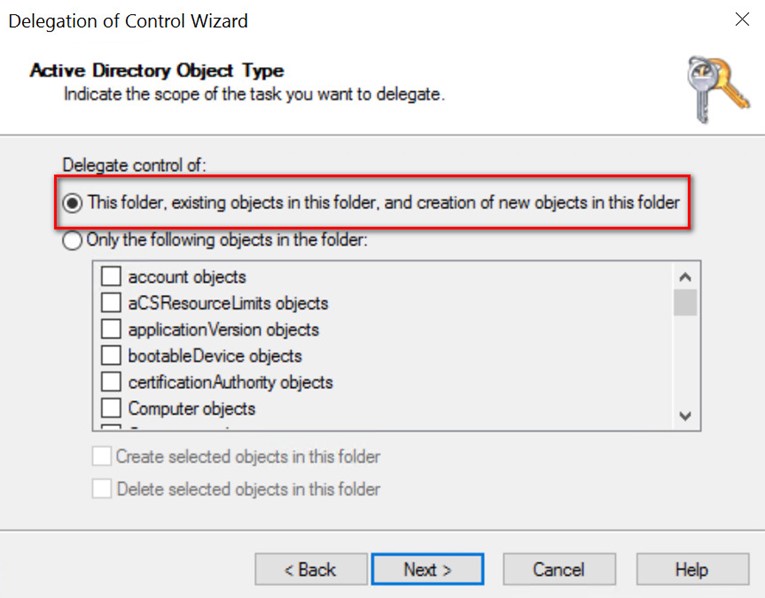
Task: Click the account objects list label
Action: 187,277
